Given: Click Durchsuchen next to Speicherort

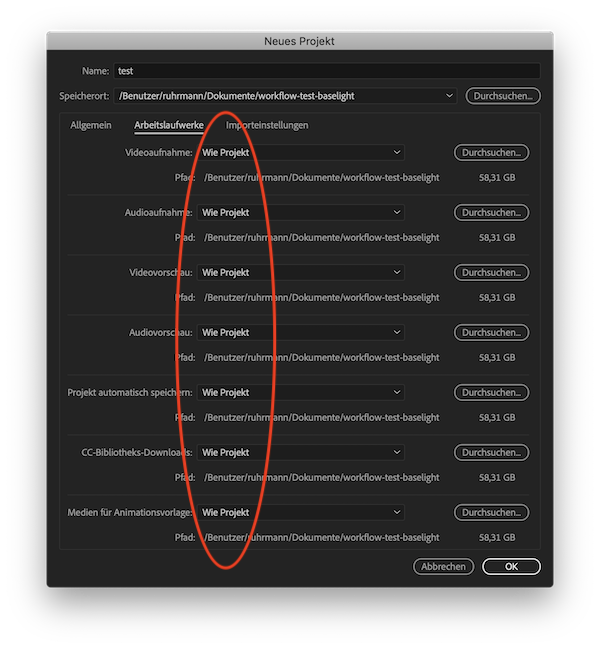Looking at the screenshot, I should 503,96.
